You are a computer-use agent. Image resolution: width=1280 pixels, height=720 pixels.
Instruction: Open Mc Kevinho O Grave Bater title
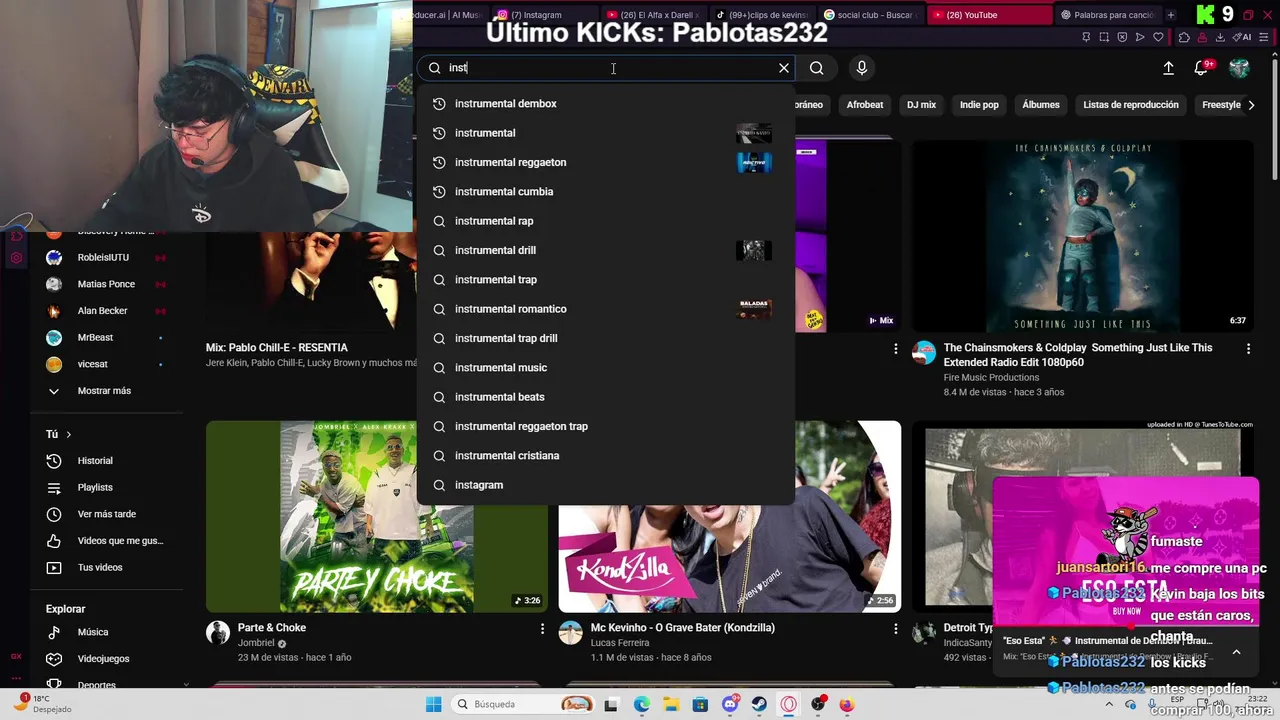[683, 628]
